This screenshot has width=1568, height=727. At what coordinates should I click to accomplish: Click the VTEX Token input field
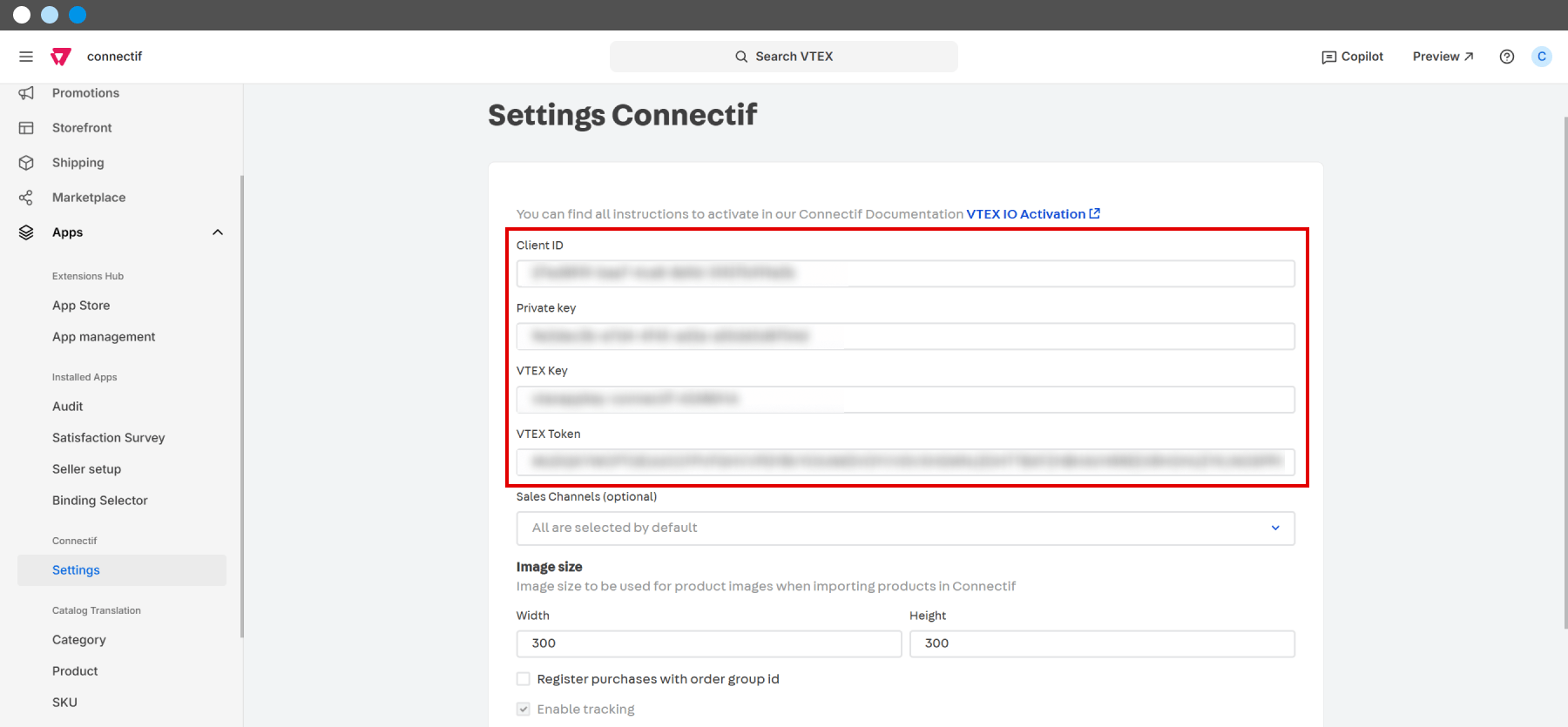pos(906,462)
